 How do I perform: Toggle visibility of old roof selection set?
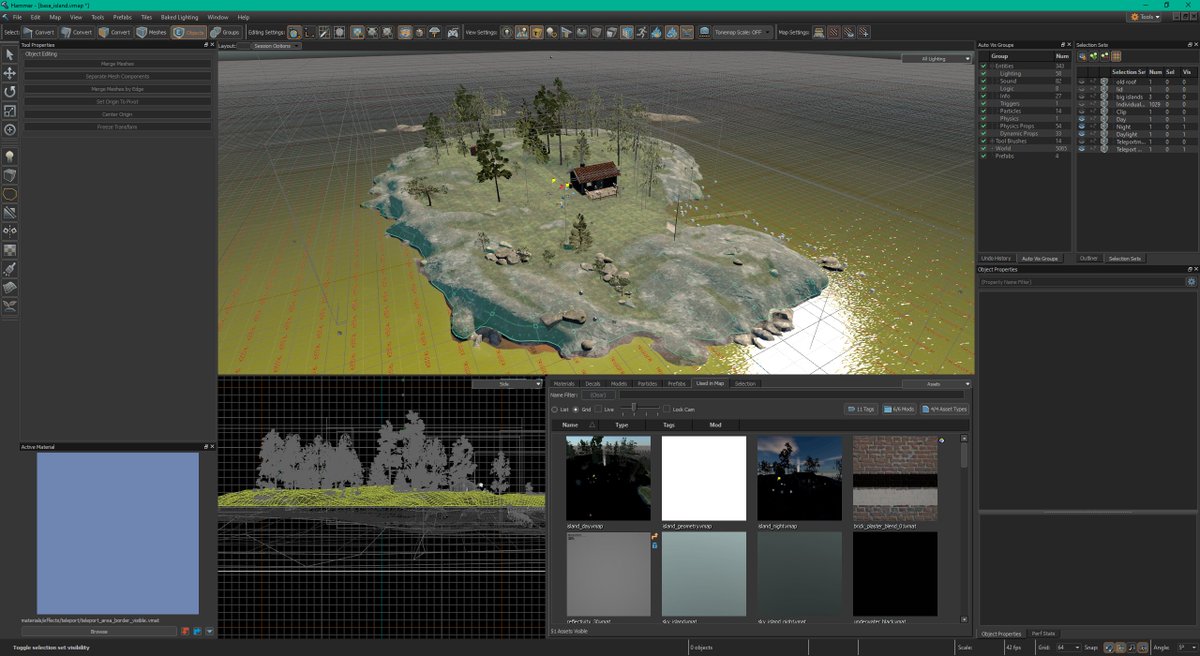tap(1082, 81)
